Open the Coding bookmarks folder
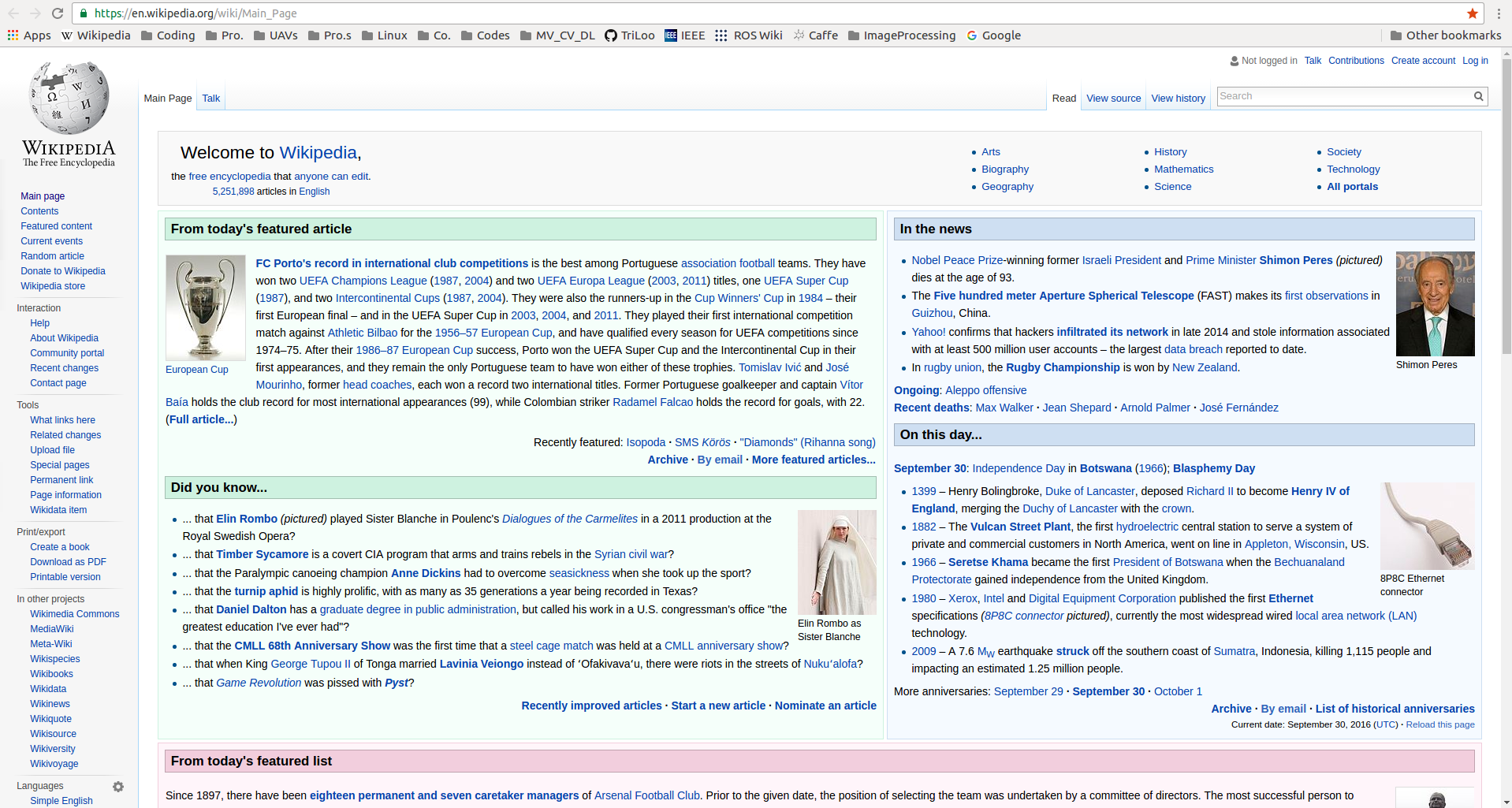This screenshot has height=808, width=1512. pos(168,35)
